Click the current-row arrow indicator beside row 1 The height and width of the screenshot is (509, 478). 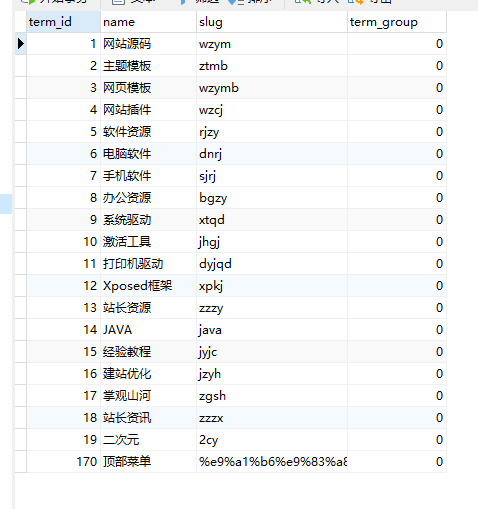click(x=21, y=44)
